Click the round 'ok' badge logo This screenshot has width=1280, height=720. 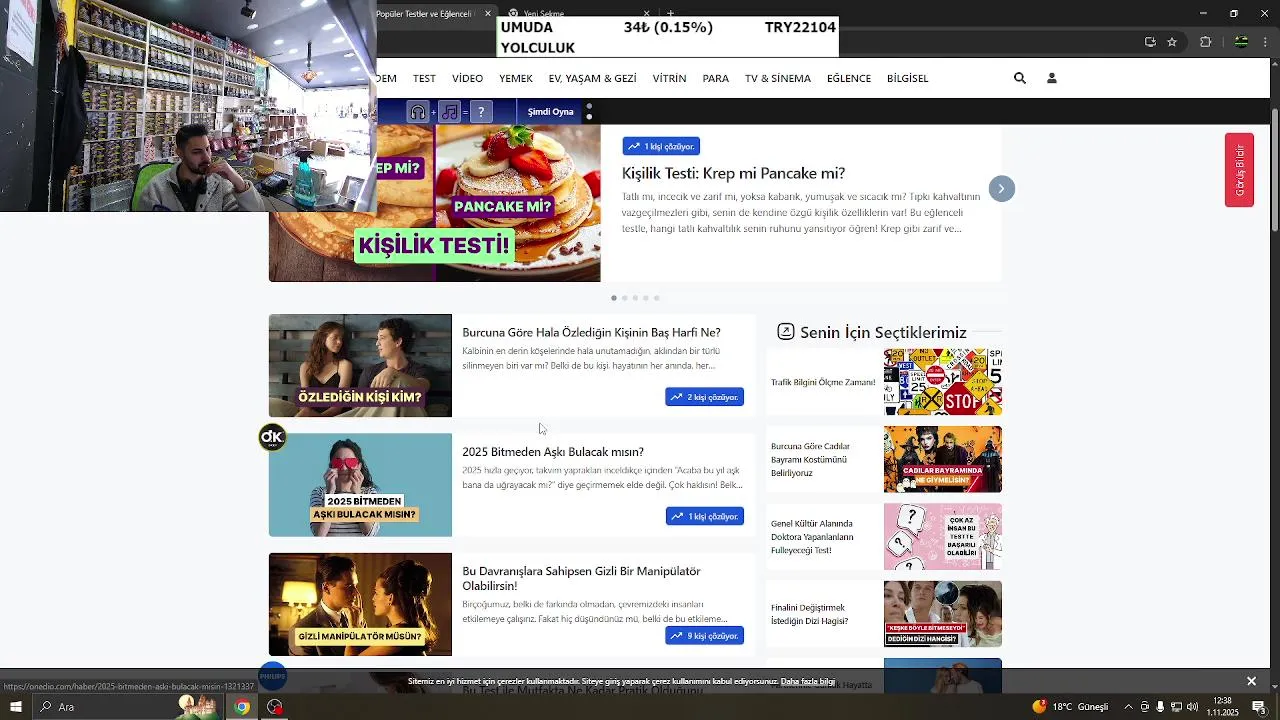pyautogui.click(x=272, y=437)
